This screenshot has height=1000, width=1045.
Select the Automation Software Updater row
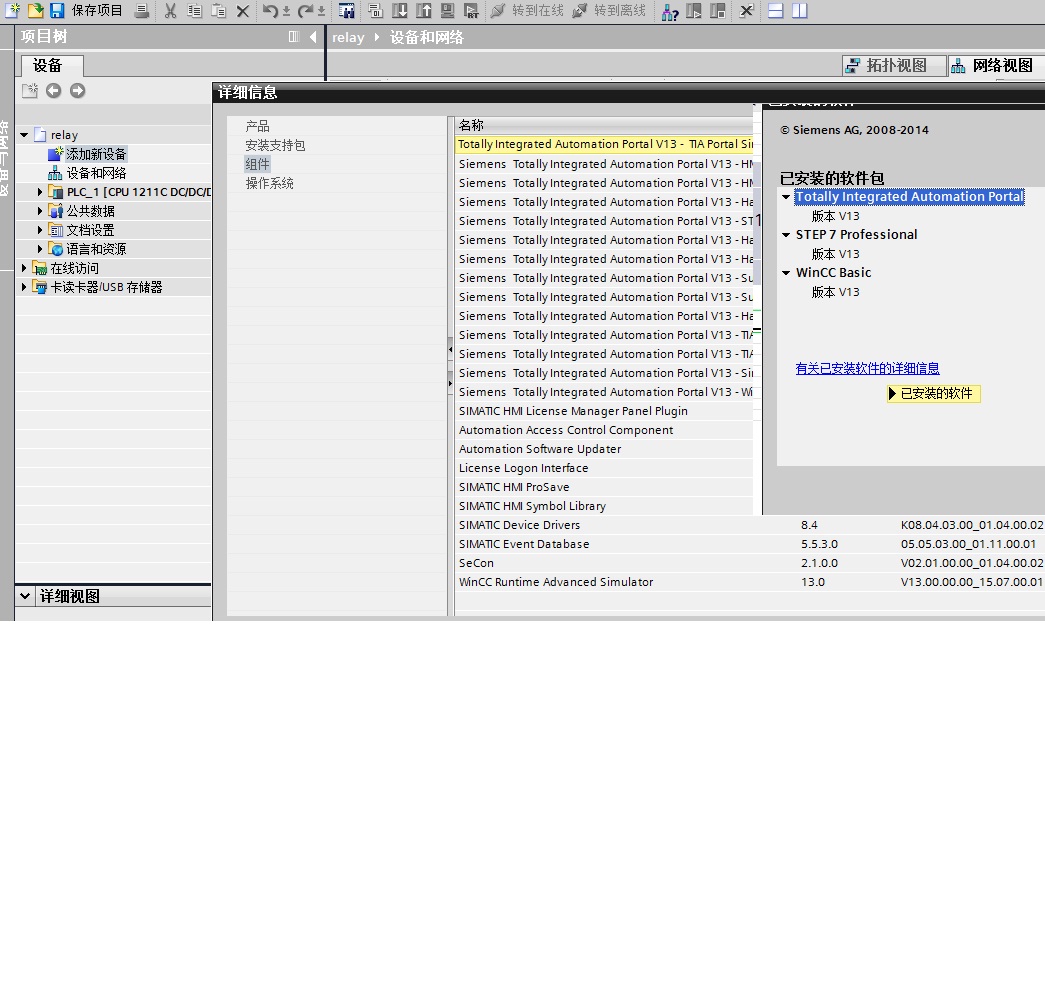(x=604, y=449)
